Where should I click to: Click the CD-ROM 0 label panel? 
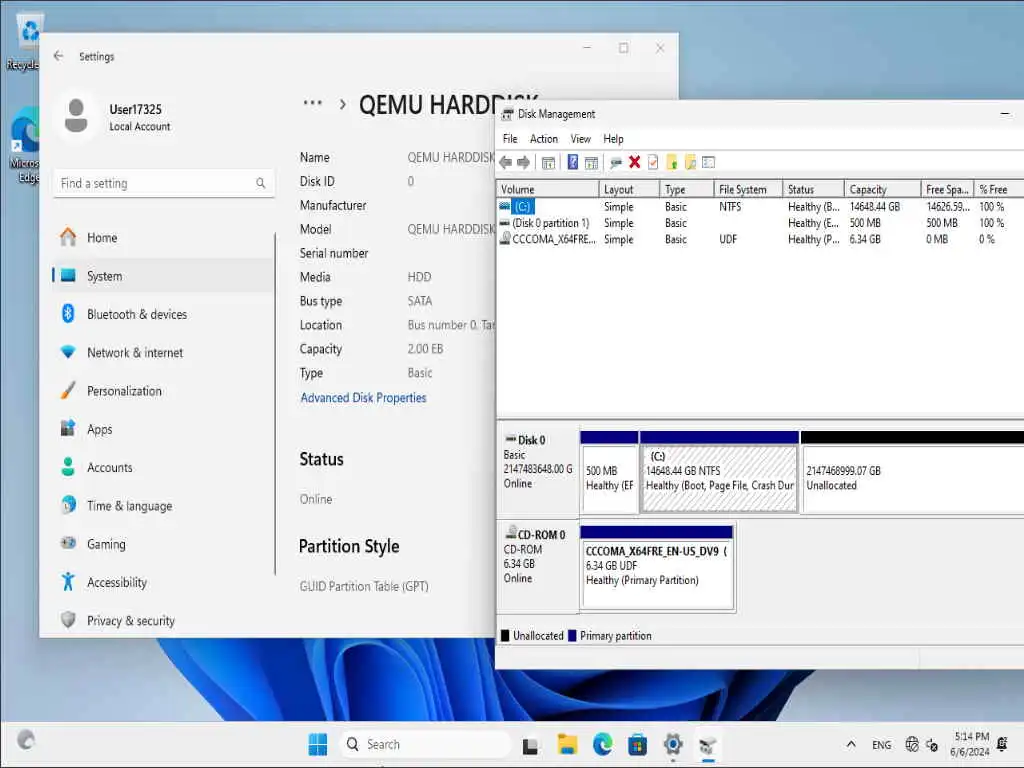click(x=537, y=567)
